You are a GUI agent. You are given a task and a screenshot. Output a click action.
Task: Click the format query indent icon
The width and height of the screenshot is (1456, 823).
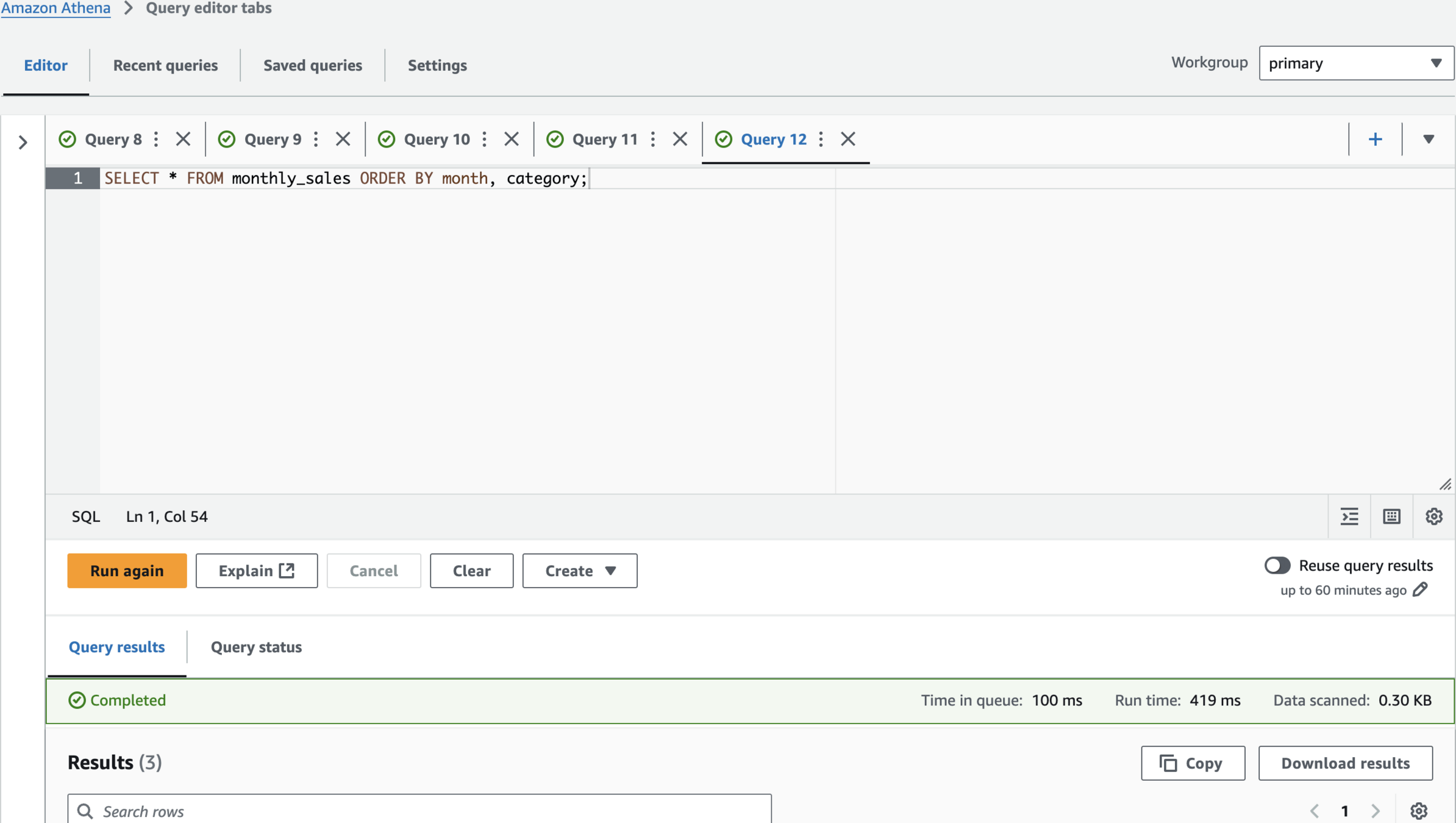[x=1349, y=517]
